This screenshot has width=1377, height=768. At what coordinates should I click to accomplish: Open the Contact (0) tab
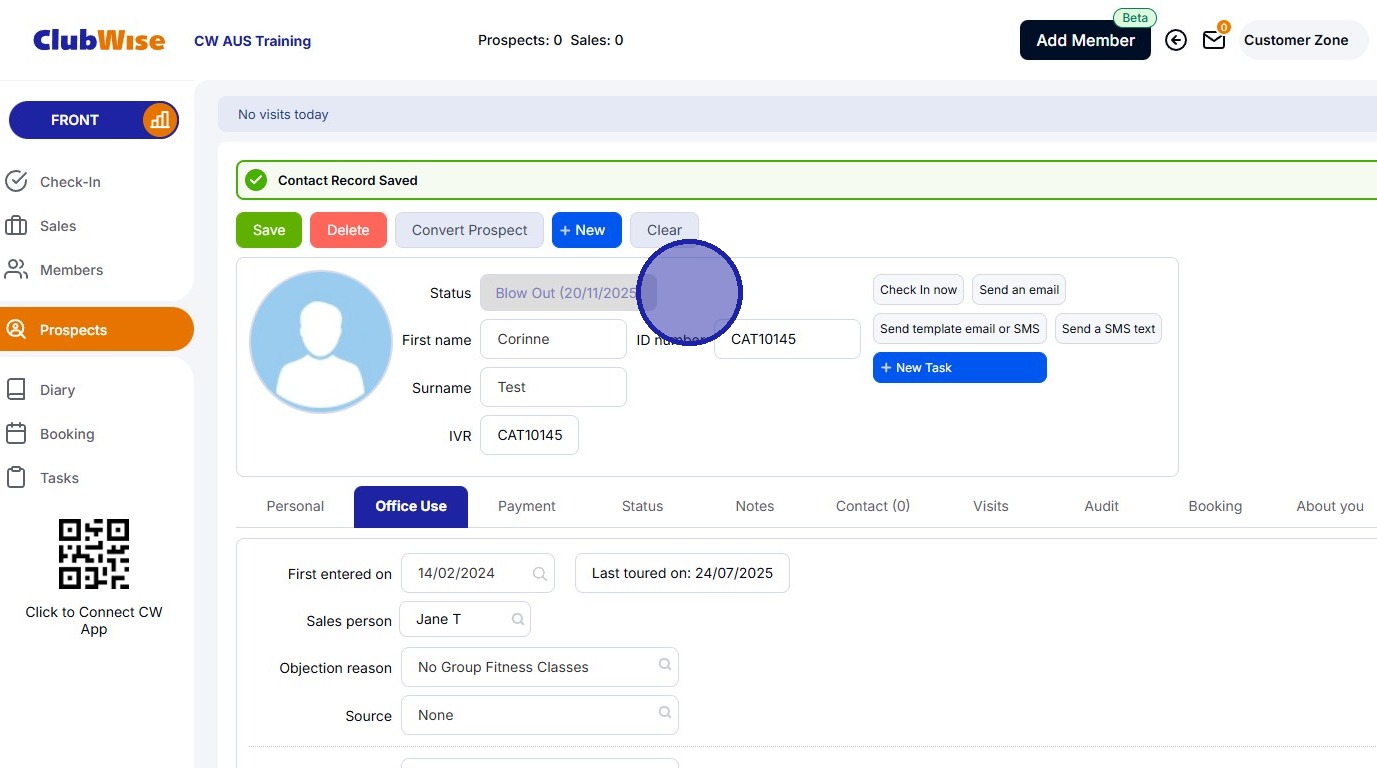tap(873, 506)
